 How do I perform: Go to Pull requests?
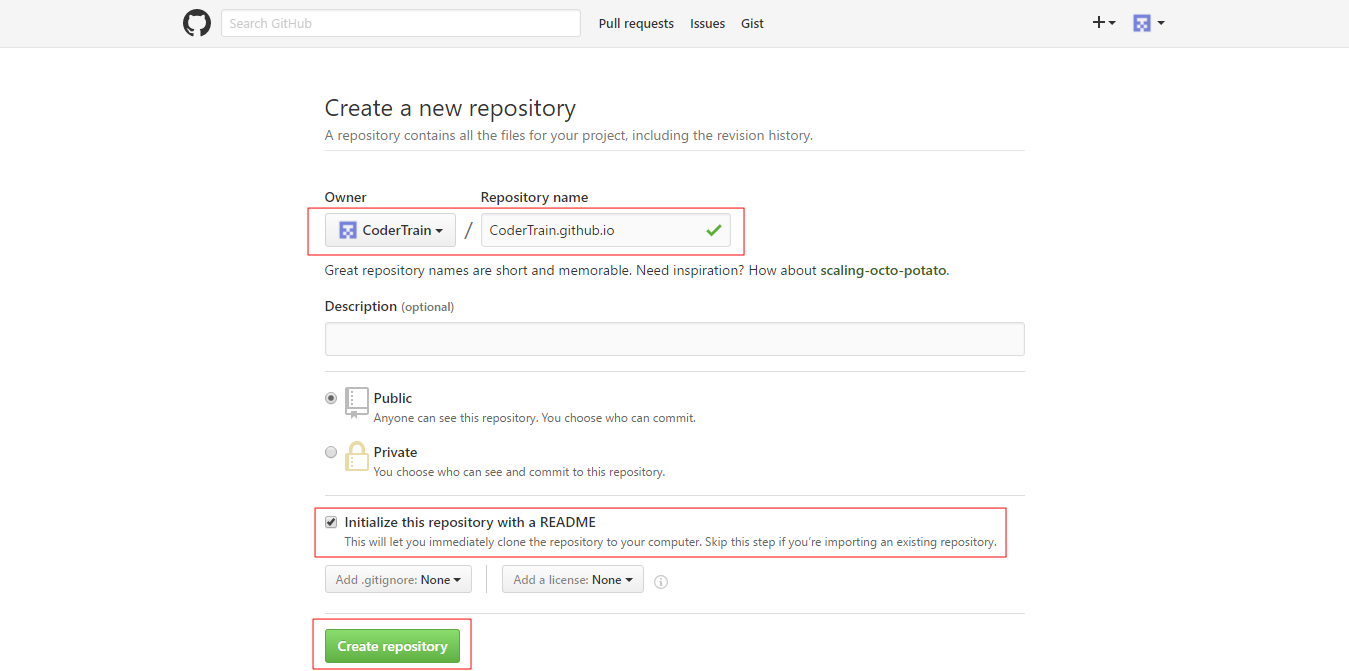pyautogui.click(x=636, y=23)
